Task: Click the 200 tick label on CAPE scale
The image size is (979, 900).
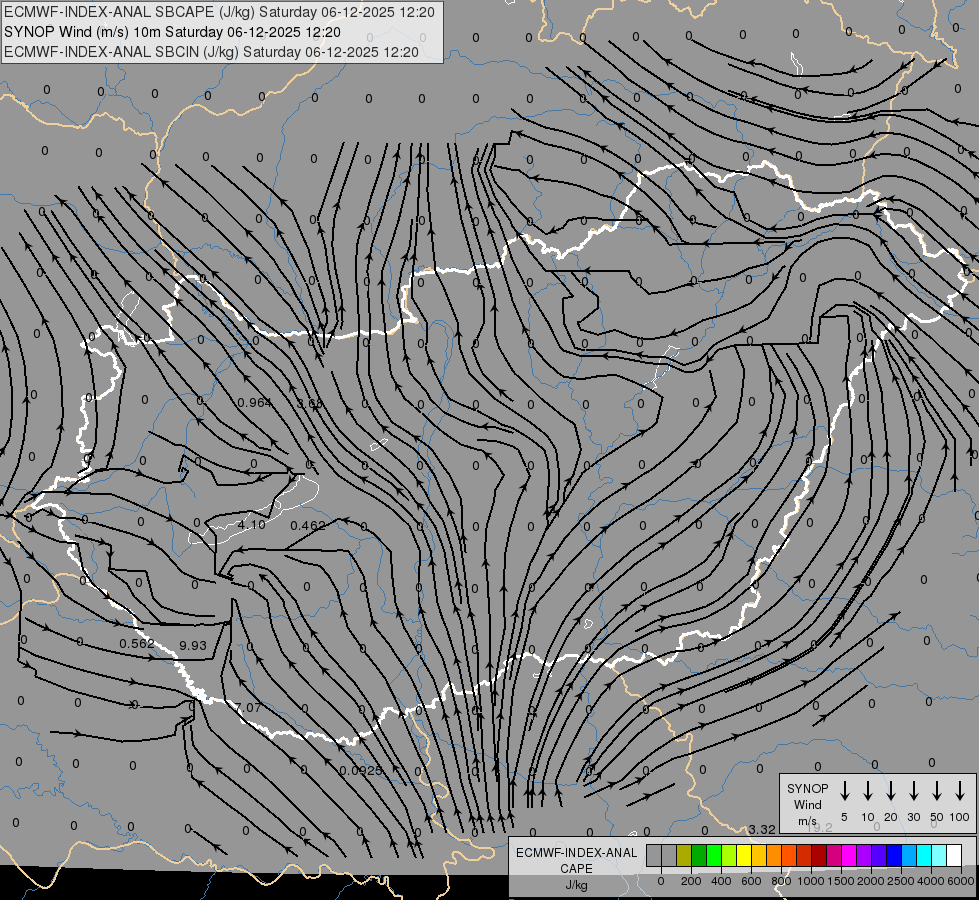Action: pyautogui.click(x=691, y=881)
